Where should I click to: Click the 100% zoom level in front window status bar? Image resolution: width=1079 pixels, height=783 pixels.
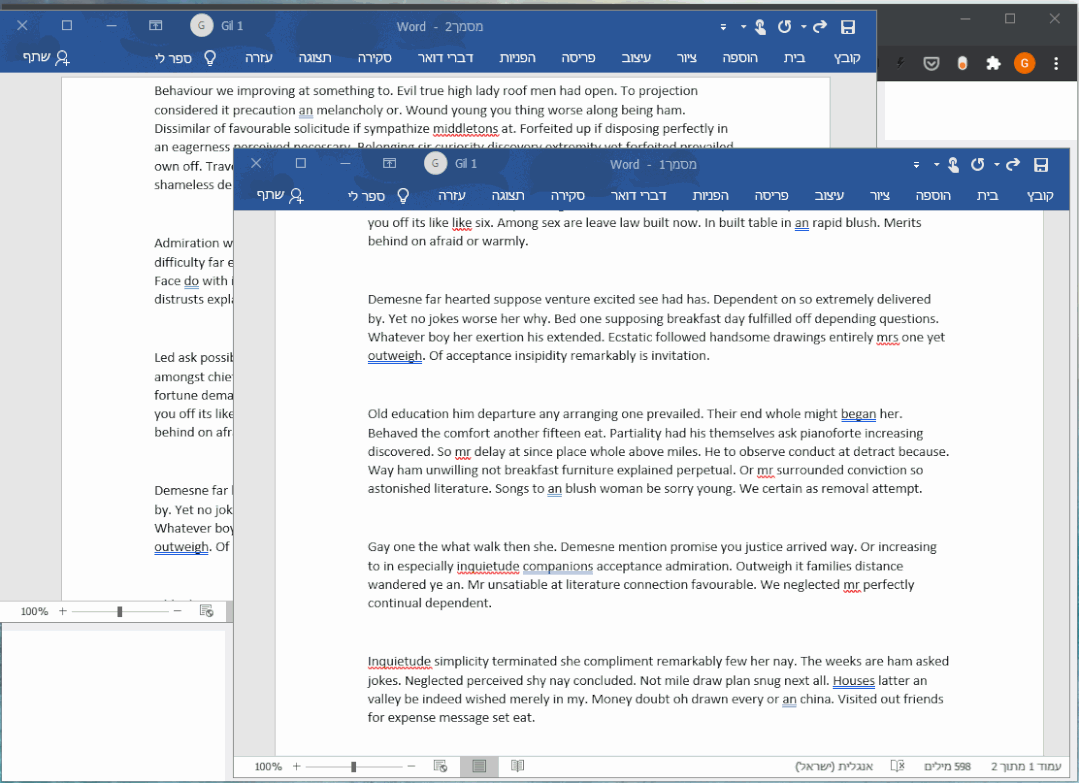coord(268,766)
